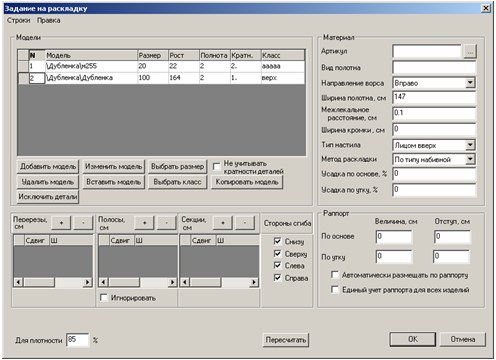Click minus button for Перерезы
The width and height of the screenshot is (496, 360).
83,223
